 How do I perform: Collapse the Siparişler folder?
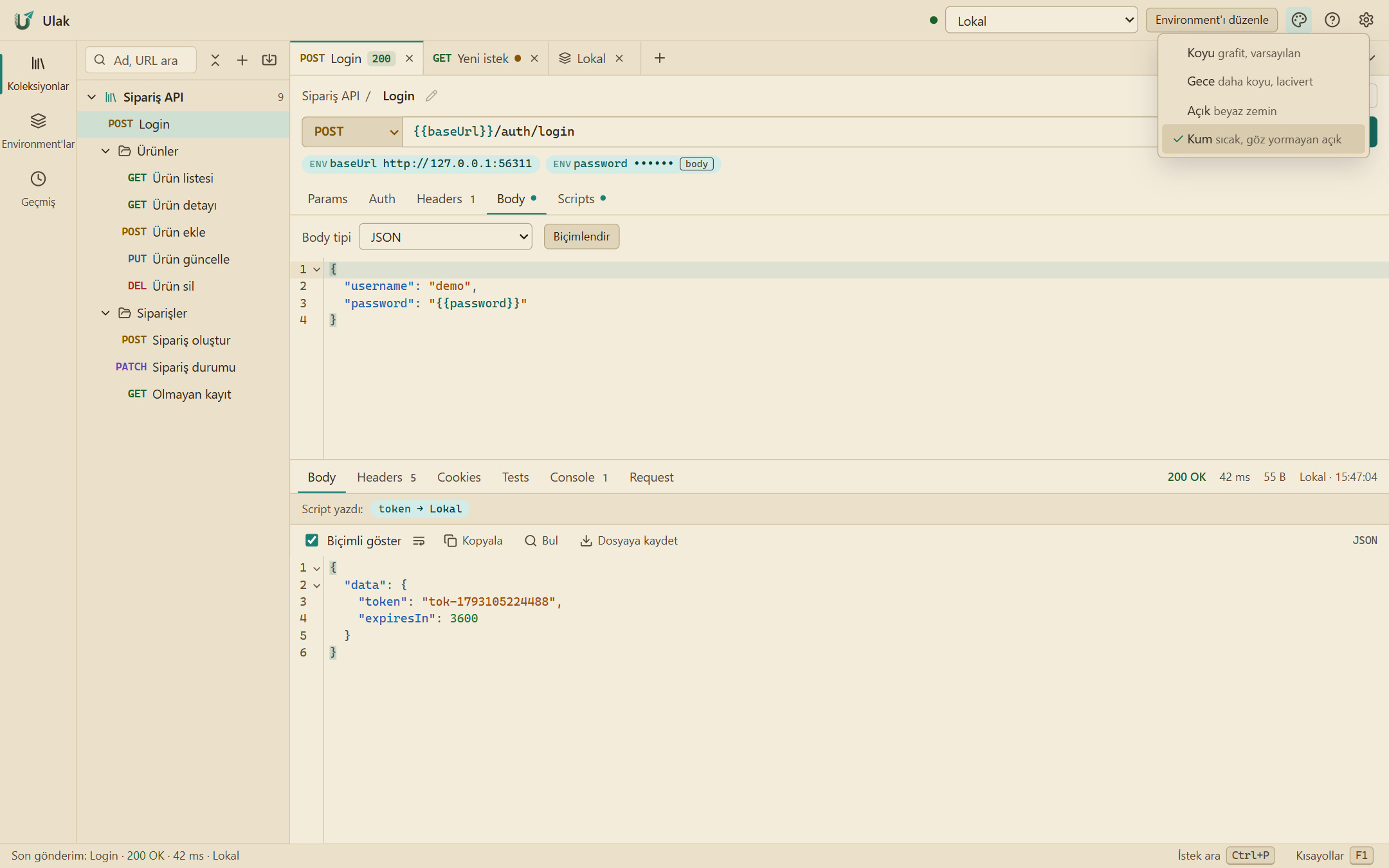click(105, 313)
